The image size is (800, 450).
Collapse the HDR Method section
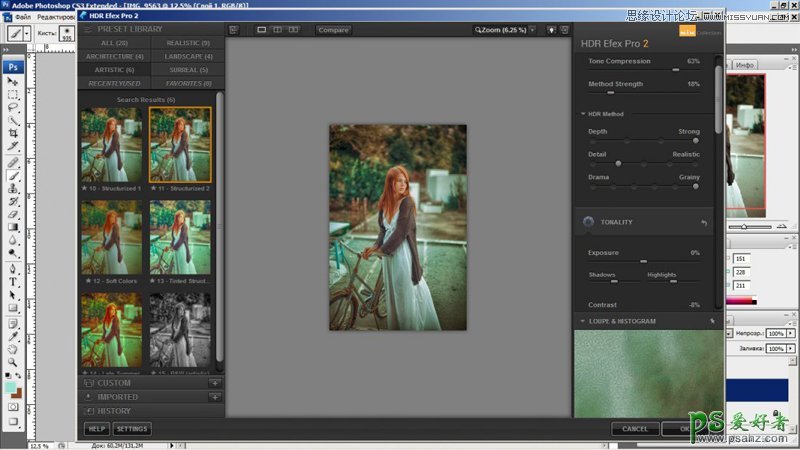[583, 114]
